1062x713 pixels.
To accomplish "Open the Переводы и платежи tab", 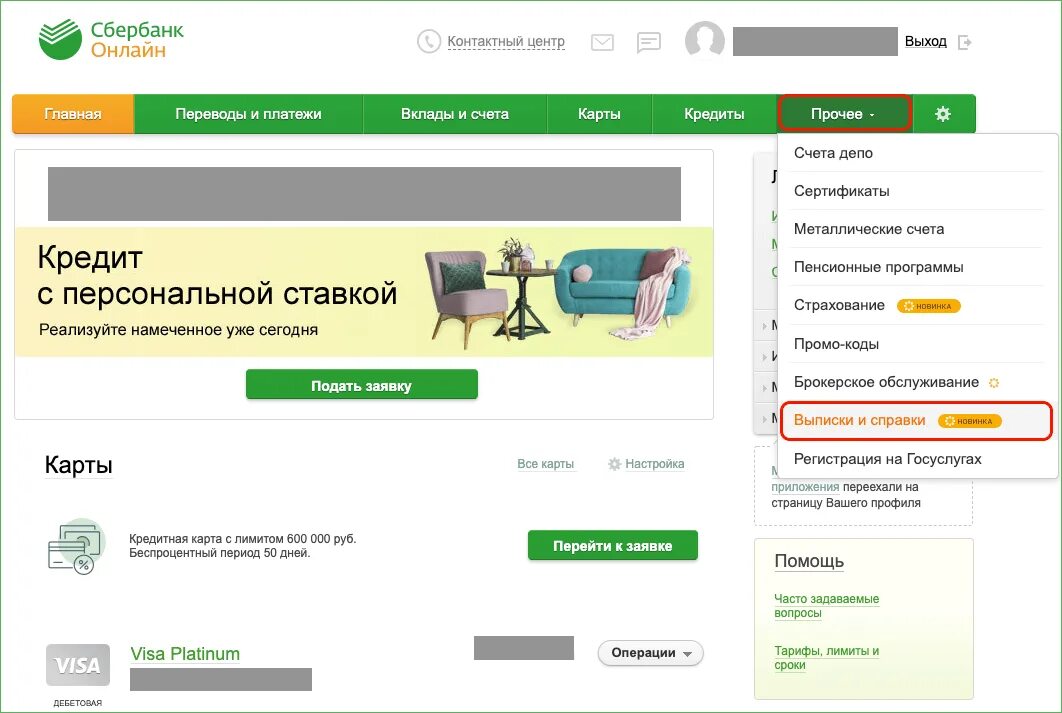I will 249,114.
